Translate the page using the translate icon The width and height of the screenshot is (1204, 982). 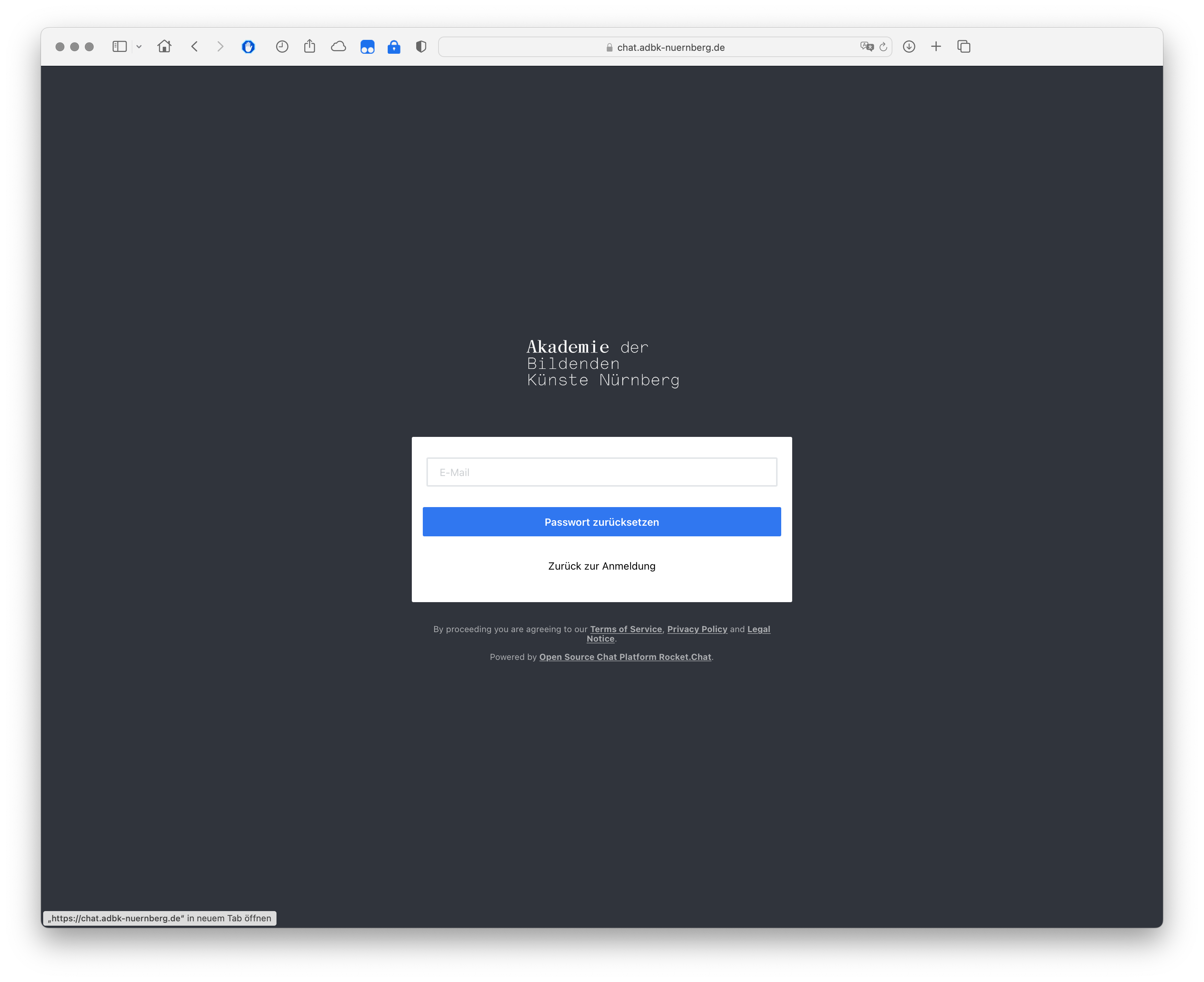867,47
